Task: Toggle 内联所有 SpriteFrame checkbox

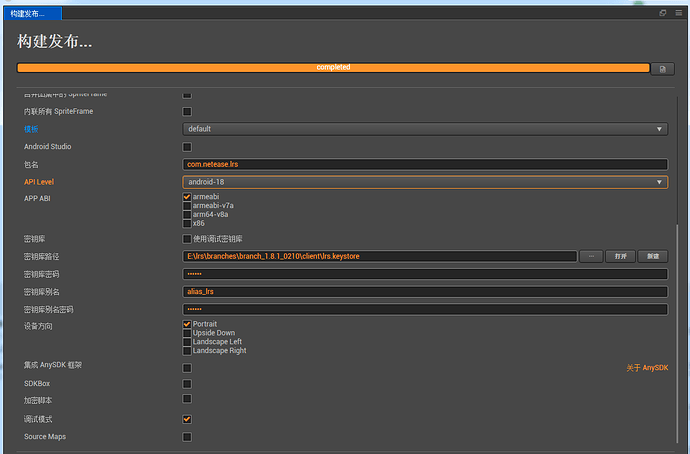Action: [x=187, y=111]
